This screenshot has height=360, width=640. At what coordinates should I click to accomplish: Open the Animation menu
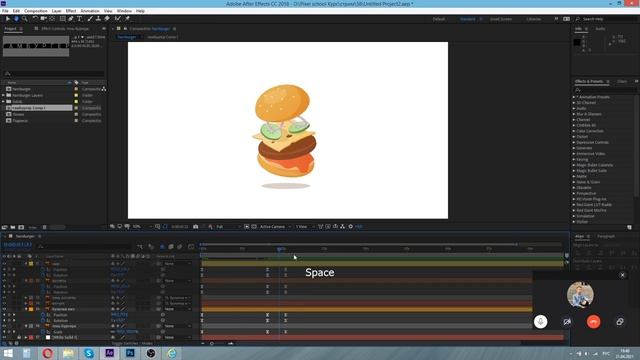click(x=90, y=11)
